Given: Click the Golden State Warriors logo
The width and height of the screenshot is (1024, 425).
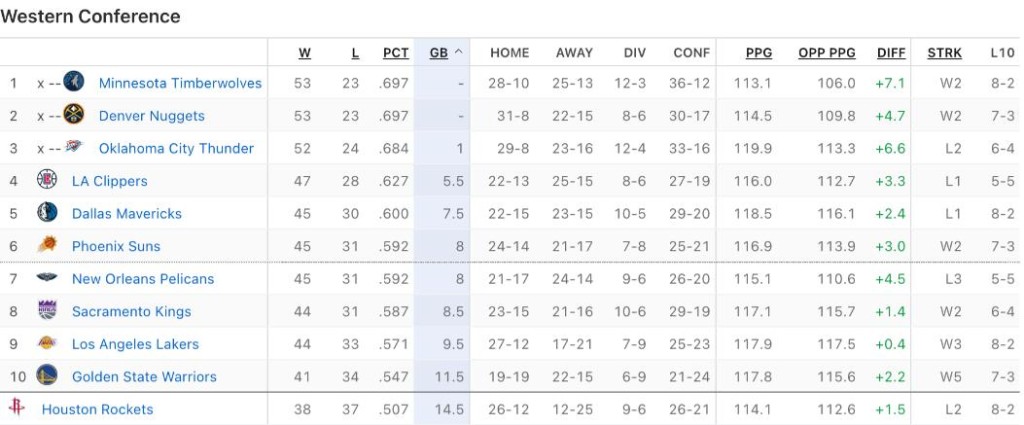Looking at the screenshot, I should click(47, 376).
